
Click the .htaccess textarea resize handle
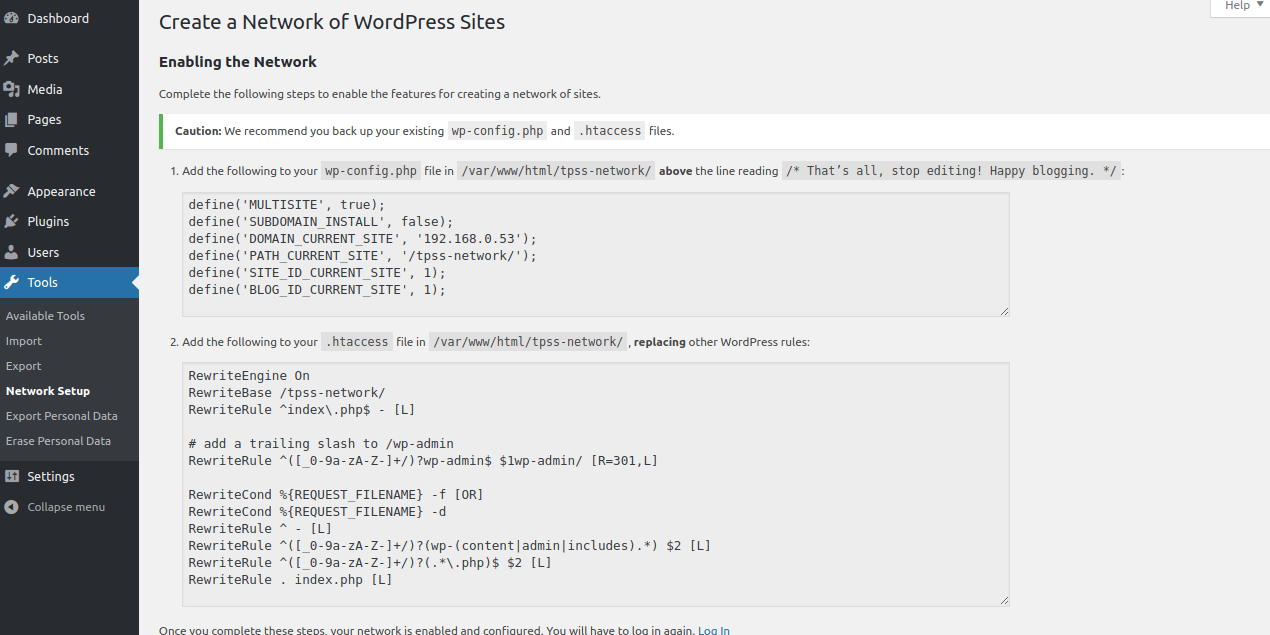[x=1003, y=600]
